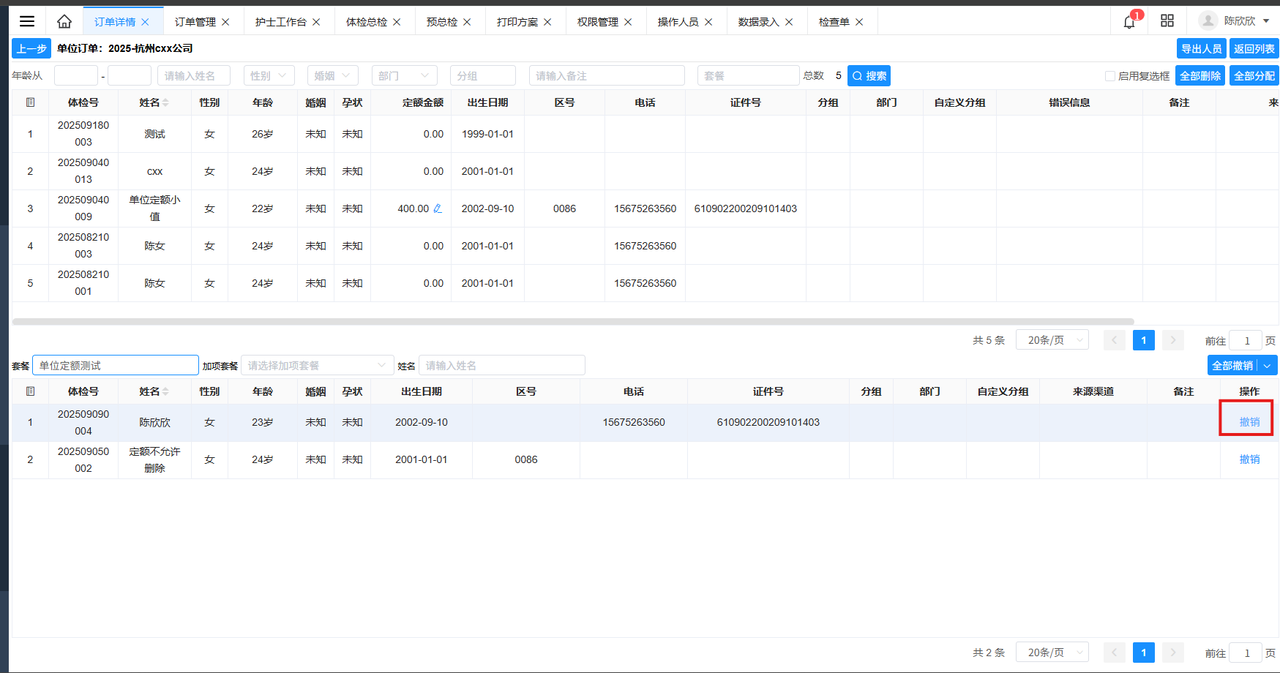This screenshot has height=673, width=1280.
Task: Click the 搜索 search button
Action: pos(868,76)
